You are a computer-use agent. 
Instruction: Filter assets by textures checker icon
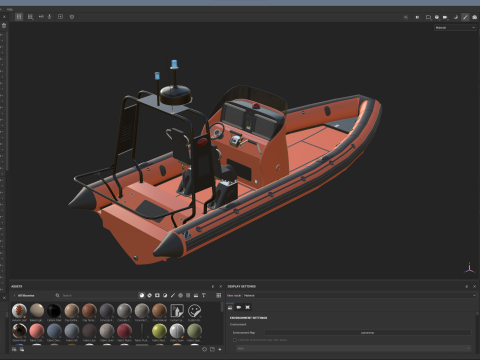pyautogui.click(x=188, y=295)
